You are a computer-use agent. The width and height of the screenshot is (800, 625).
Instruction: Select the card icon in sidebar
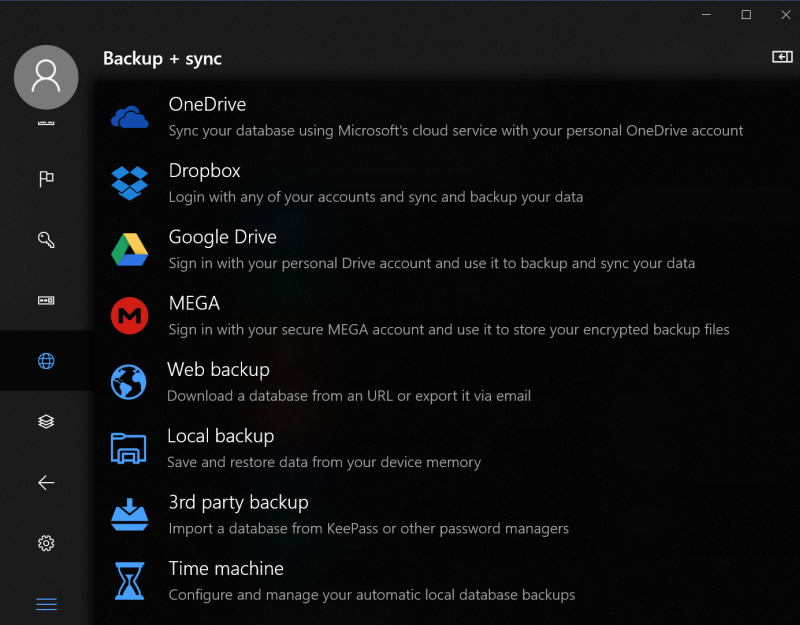pyautogui.click(x=46, y=300)
